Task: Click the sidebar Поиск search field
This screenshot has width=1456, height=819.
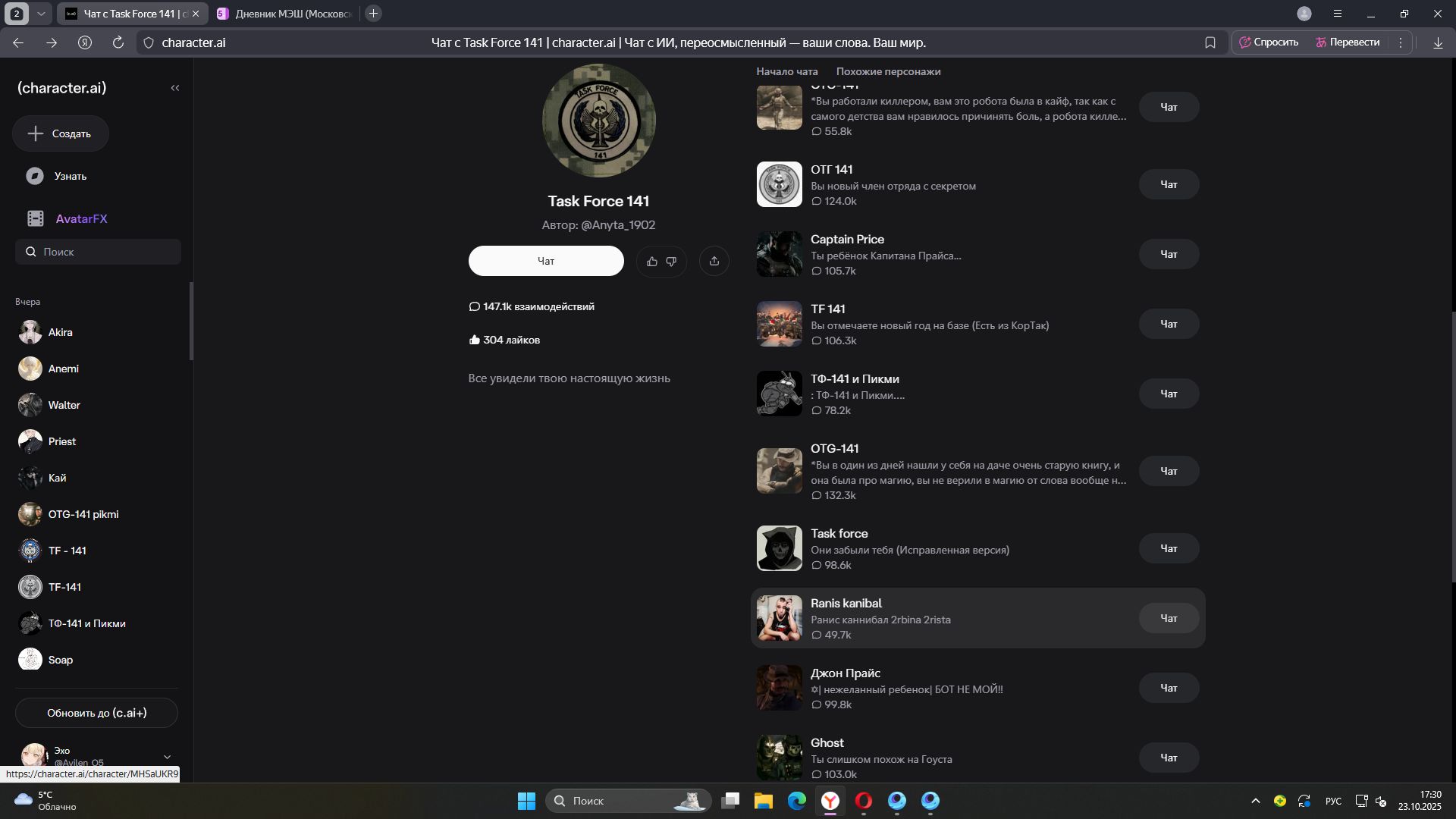Action: pos(98,252)
